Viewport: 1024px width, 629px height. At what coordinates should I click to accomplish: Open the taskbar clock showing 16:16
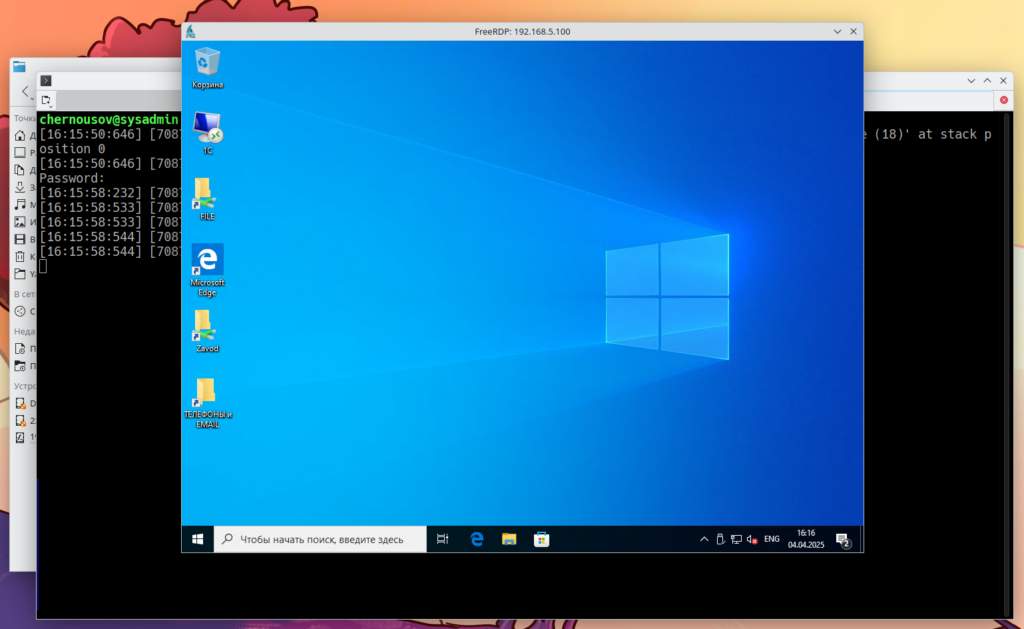click(805, 539)
